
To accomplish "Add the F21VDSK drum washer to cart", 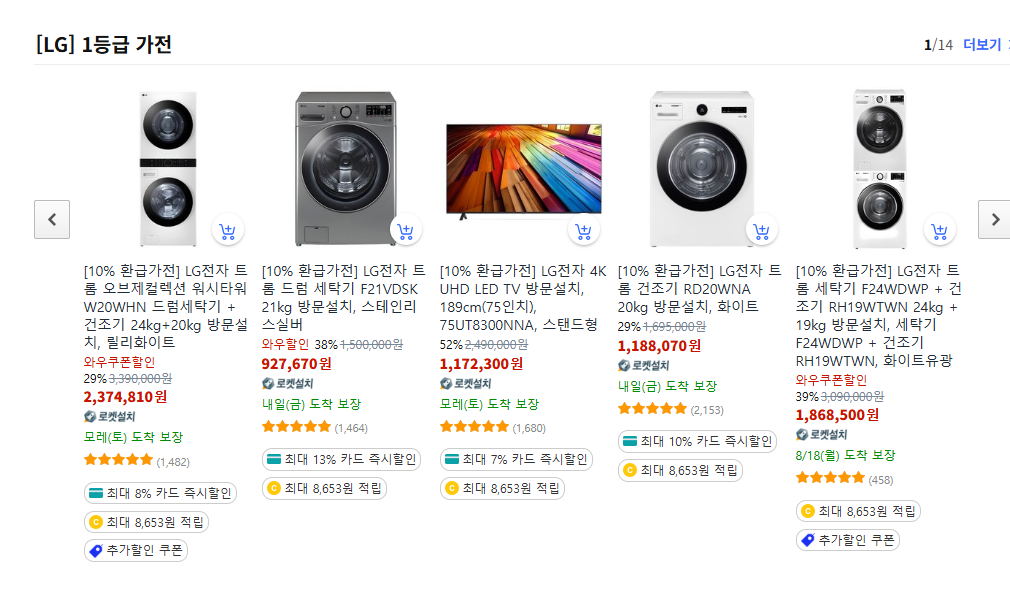I will (x=406, y=232).
